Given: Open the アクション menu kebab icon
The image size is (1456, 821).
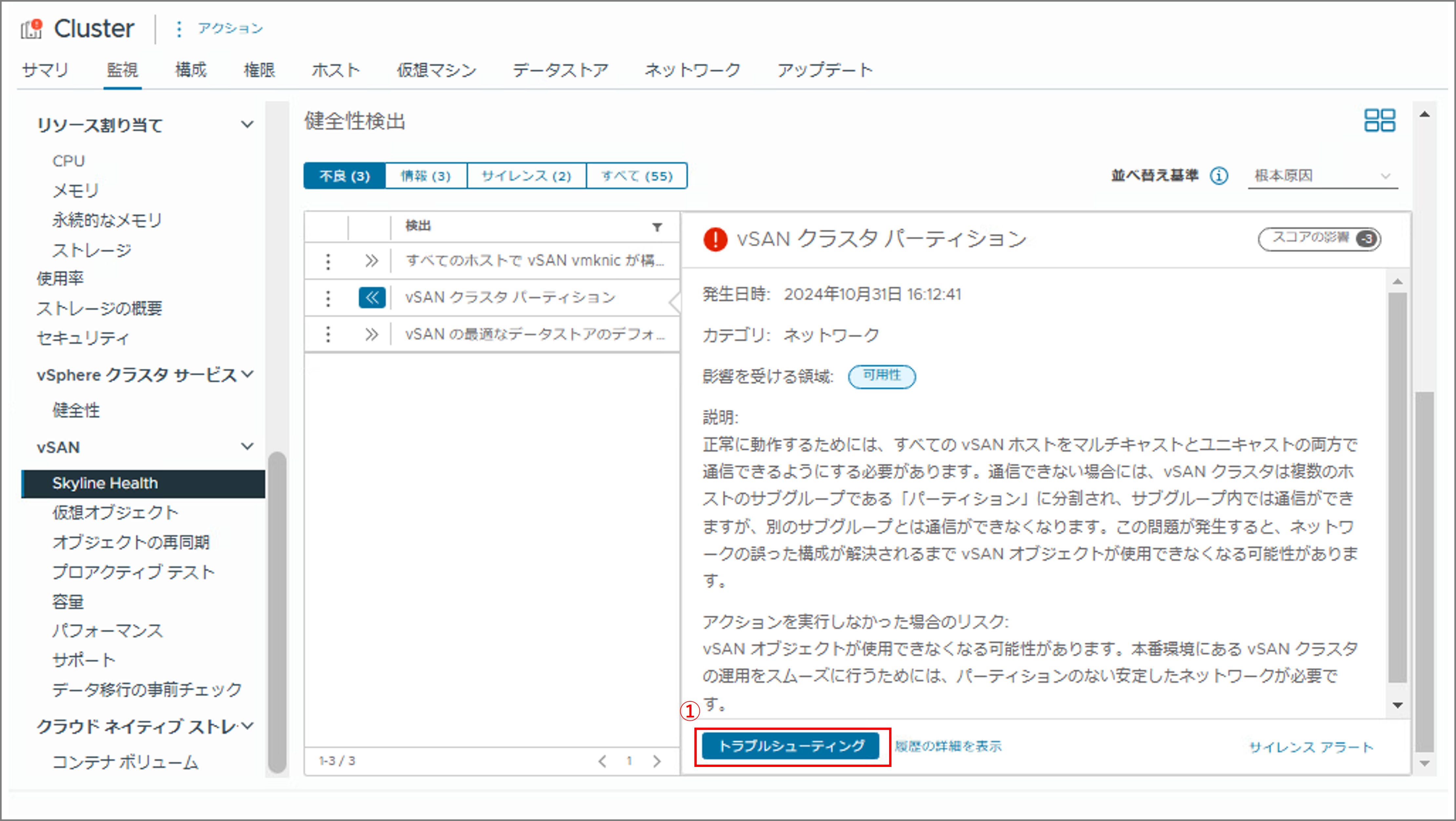Looking at the screenshot, I should pos(179,29).
